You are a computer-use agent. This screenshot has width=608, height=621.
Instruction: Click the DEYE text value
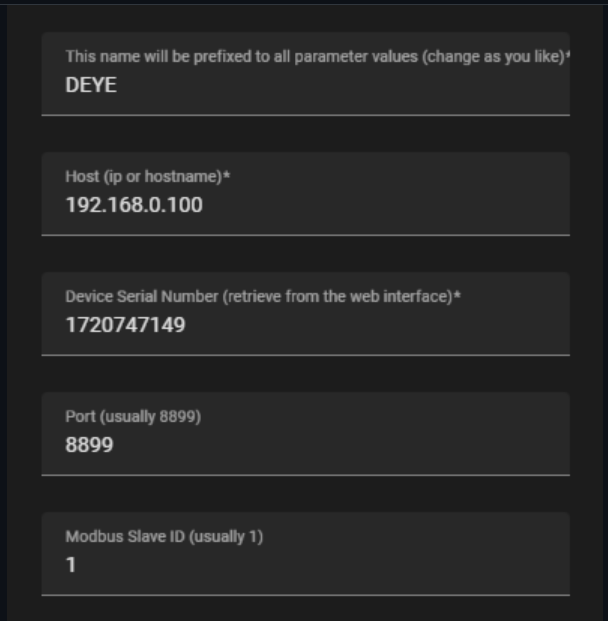pyautogui.click(x=91, y=86)
